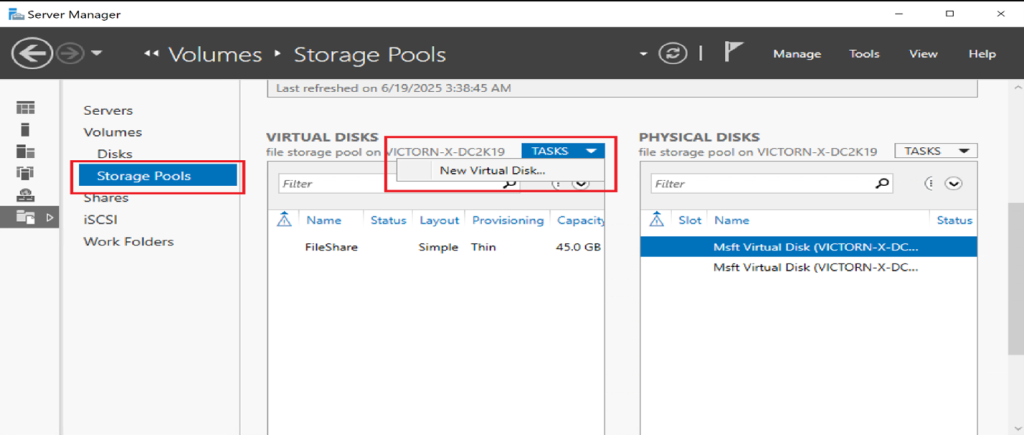Click the Refresh icon in the header
Image resolution: width=1024 pixels, height=435 pixels.
tap(673, 54)
